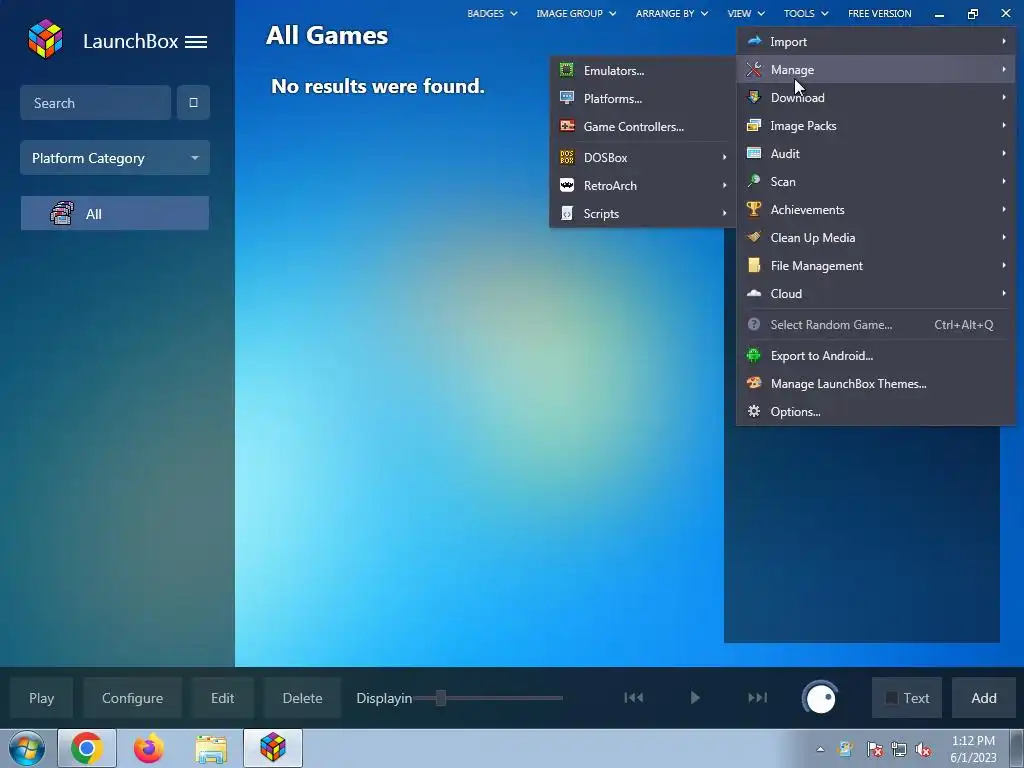Open the View dropdown menu
The width and height of the screenshot is (1024, 768).
pyautogui.click(x=746, y=13)
